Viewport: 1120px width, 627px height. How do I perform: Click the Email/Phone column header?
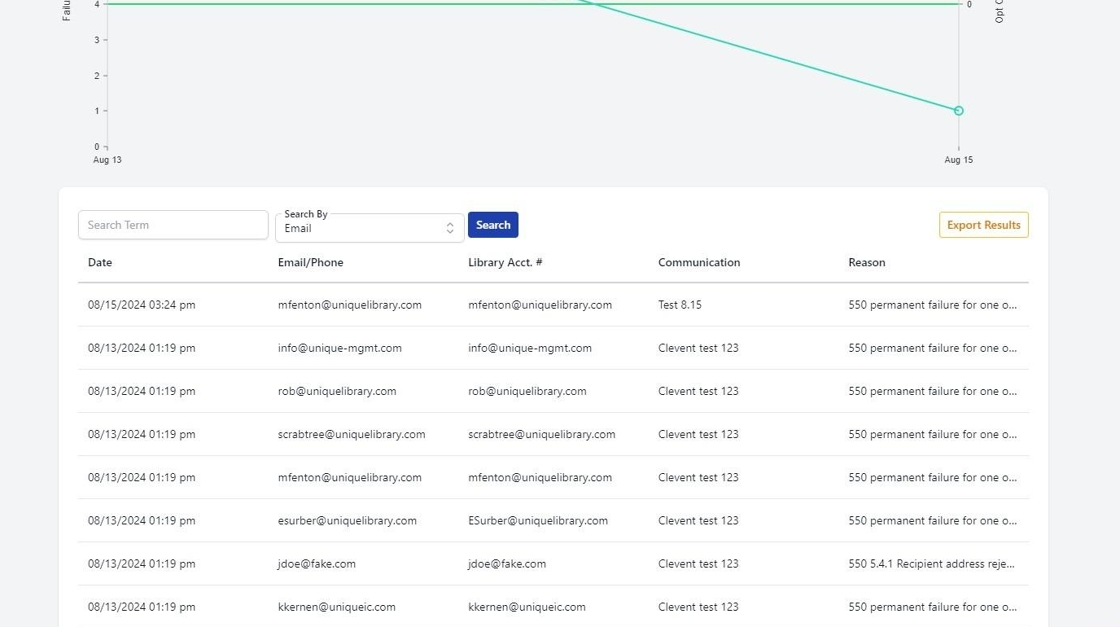[x=311, y=262]
